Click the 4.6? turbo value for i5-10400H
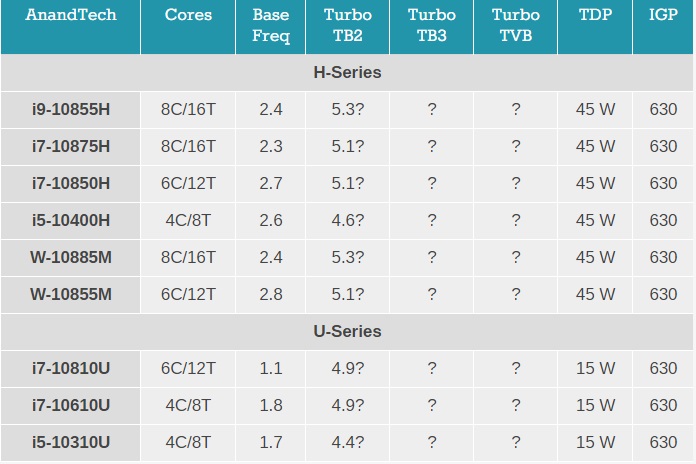696x464 pixels. (347, 220)
